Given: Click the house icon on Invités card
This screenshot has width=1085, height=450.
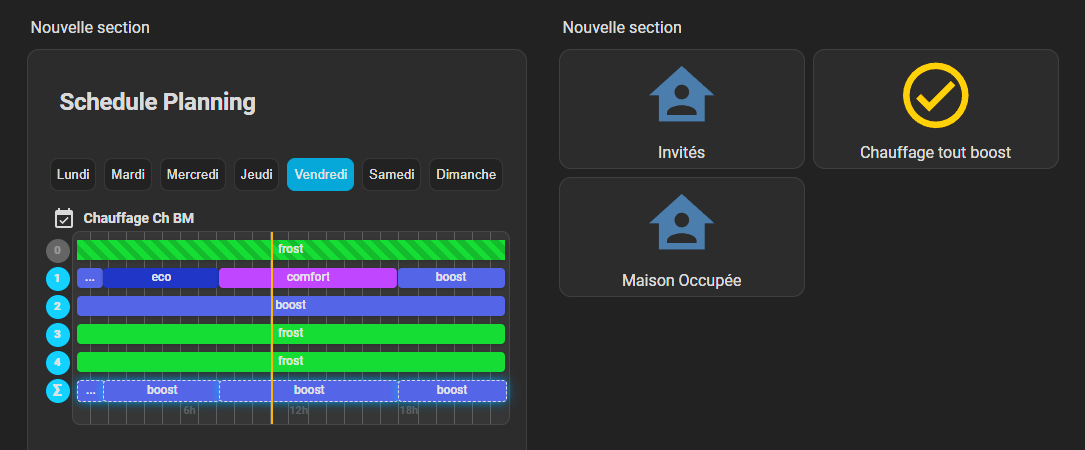Looking at the screenshot, I should pyautogui.click(x=681, y=95).
